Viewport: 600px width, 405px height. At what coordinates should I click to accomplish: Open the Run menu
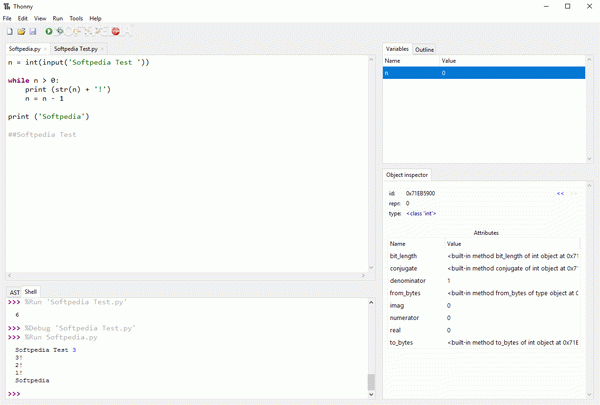tap(58, 18)
